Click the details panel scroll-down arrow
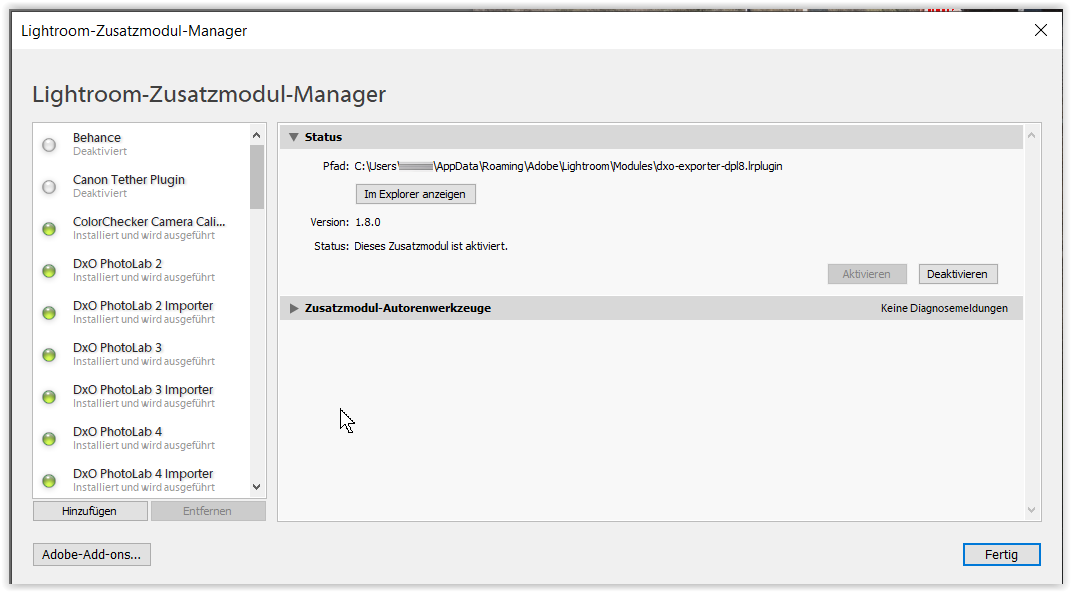 point(1031,509)
